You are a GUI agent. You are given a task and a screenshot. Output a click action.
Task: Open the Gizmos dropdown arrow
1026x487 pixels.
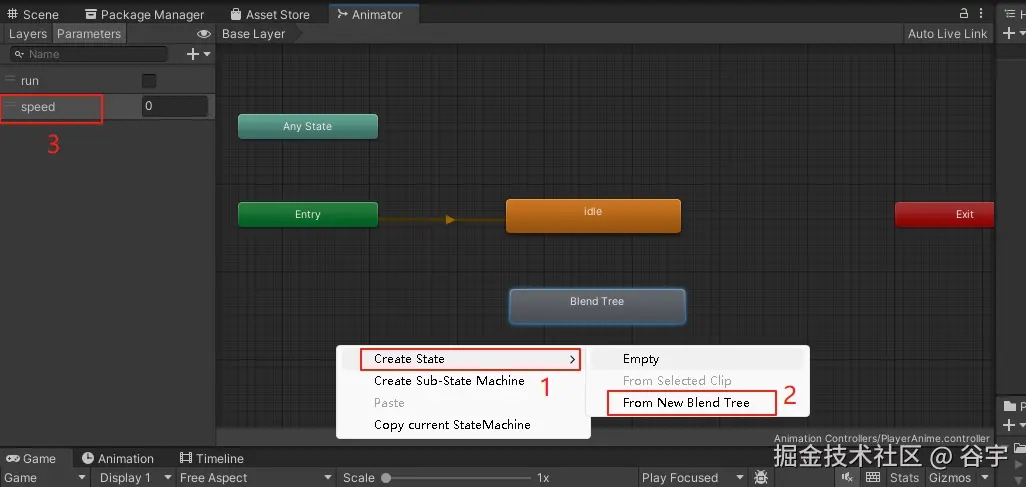pyautogui.click(x=985, y=478)
